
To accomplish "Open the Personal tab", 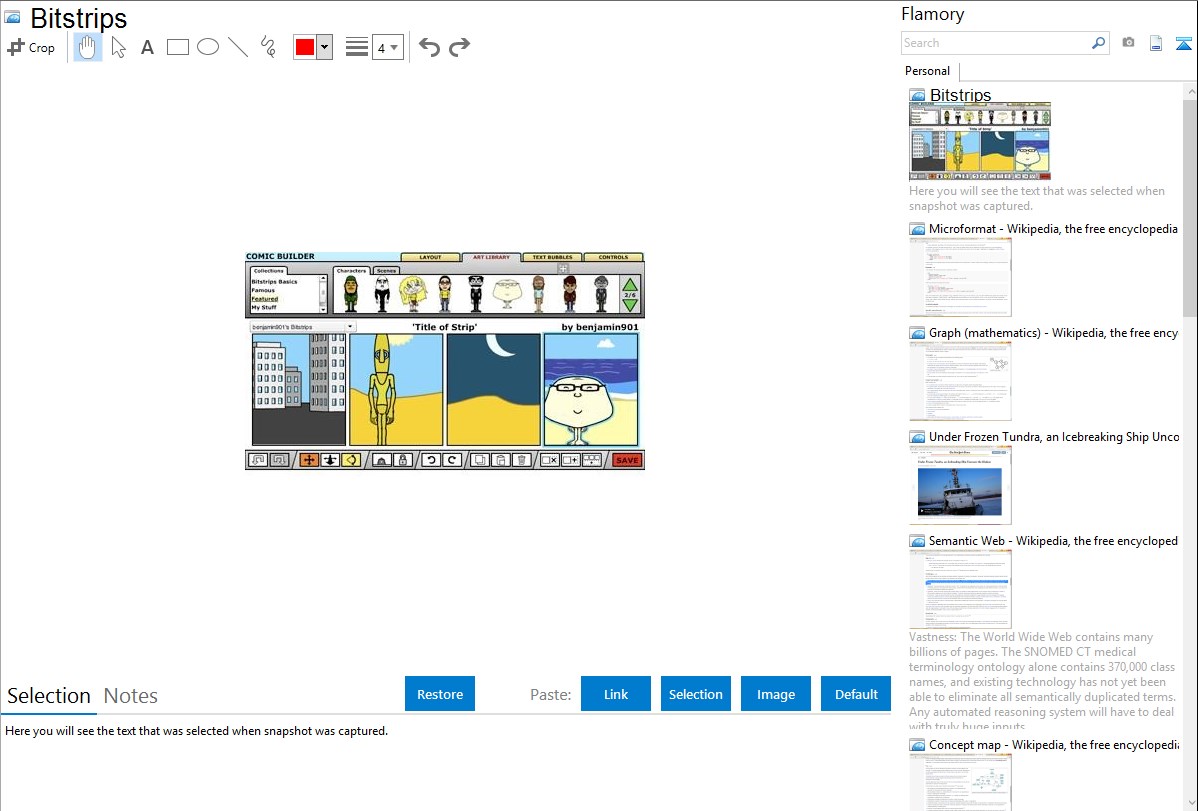I will coord(927,71).
